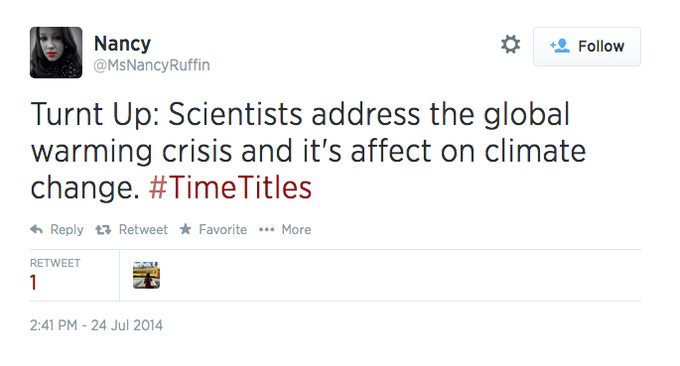View Nancy's profile picture

click(56, 52)
